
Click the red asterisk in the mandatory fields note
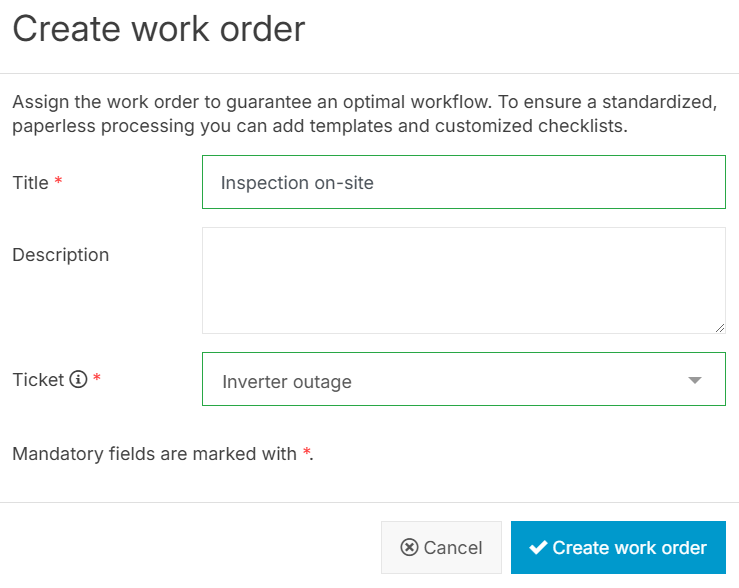pyautogui.click(x=306, y=454)
